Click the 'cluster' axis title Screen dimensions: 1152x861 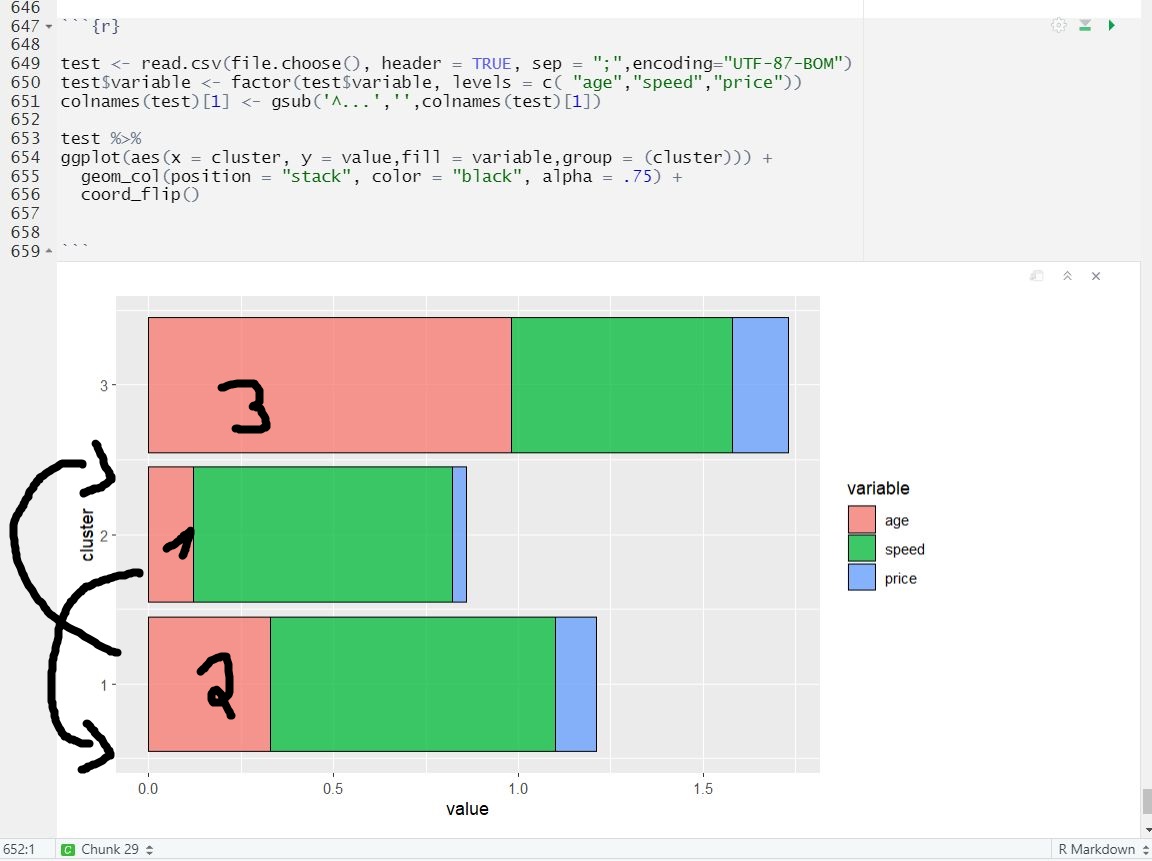tap(87, 534)
